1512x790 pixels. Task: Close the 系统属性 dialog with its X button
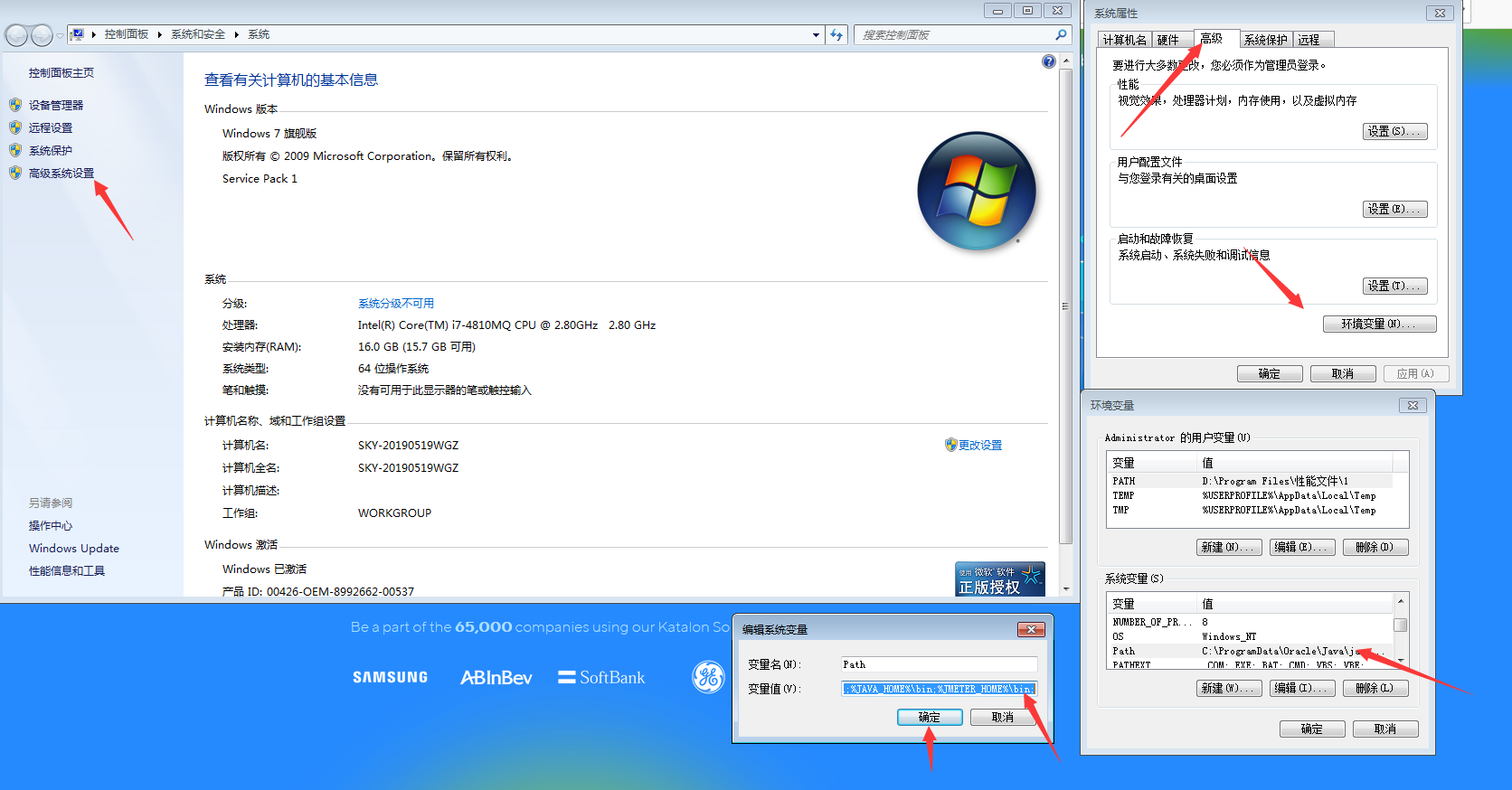[1440, 13]
